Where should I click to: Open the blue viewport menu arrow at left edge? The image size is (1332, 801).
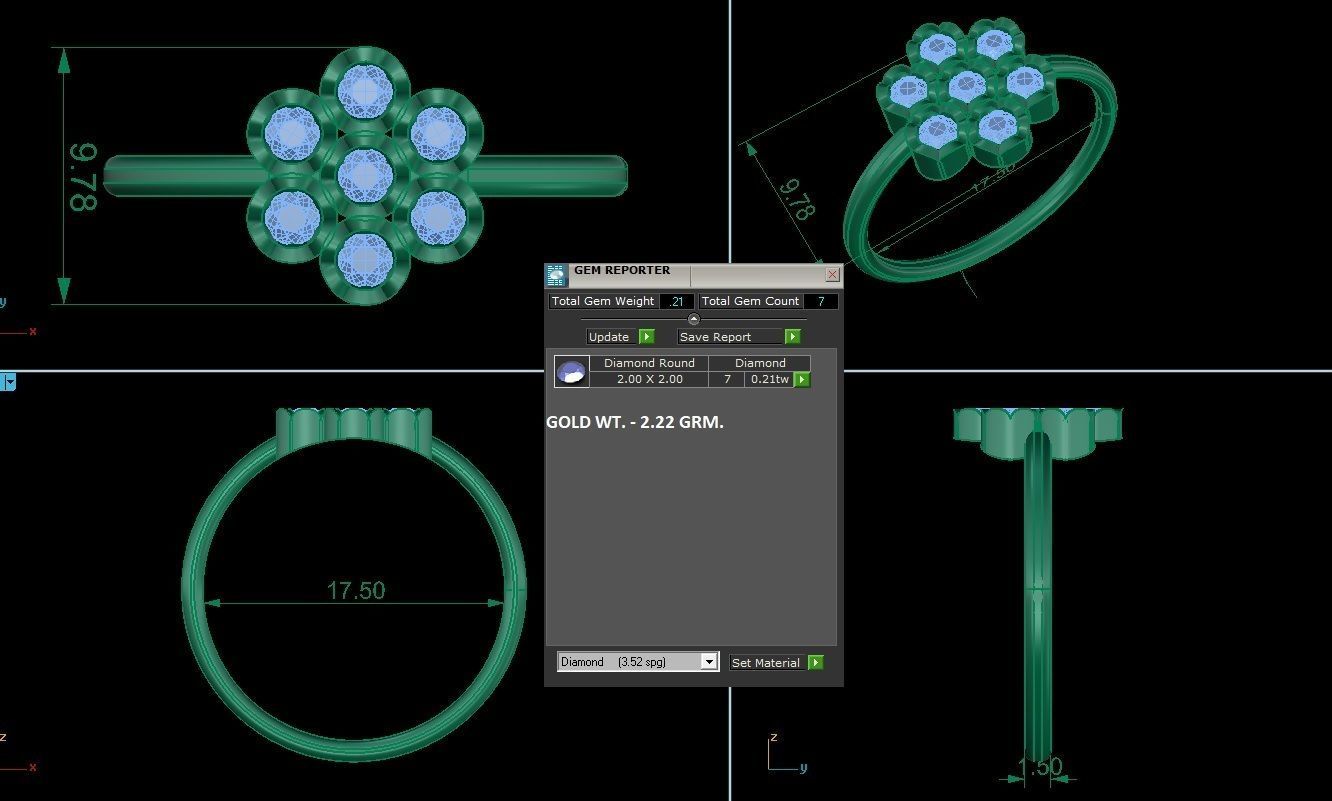8,381
